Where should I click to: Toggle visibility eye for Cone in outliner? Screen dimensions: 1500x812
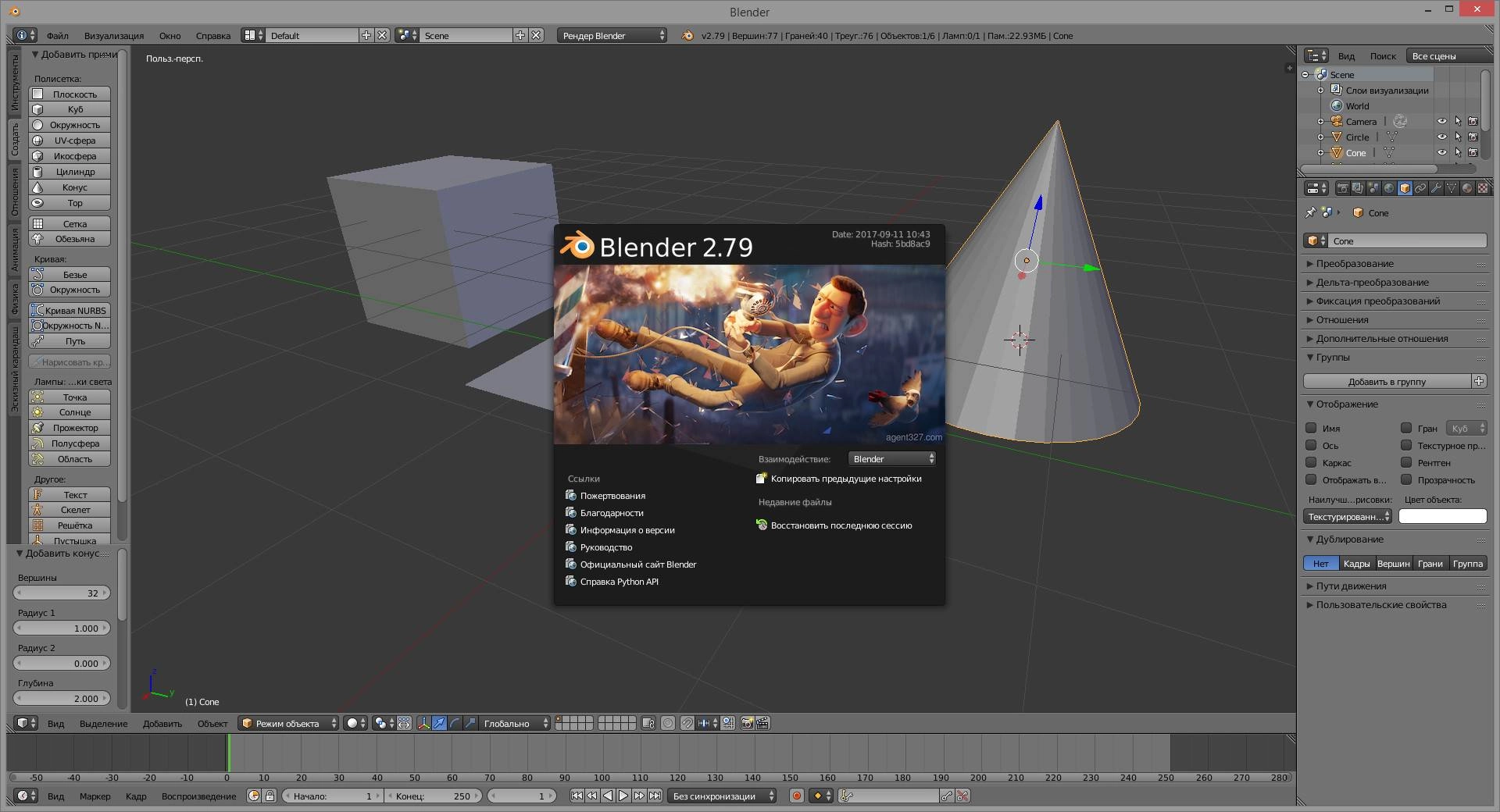(x=1442, y=152)
